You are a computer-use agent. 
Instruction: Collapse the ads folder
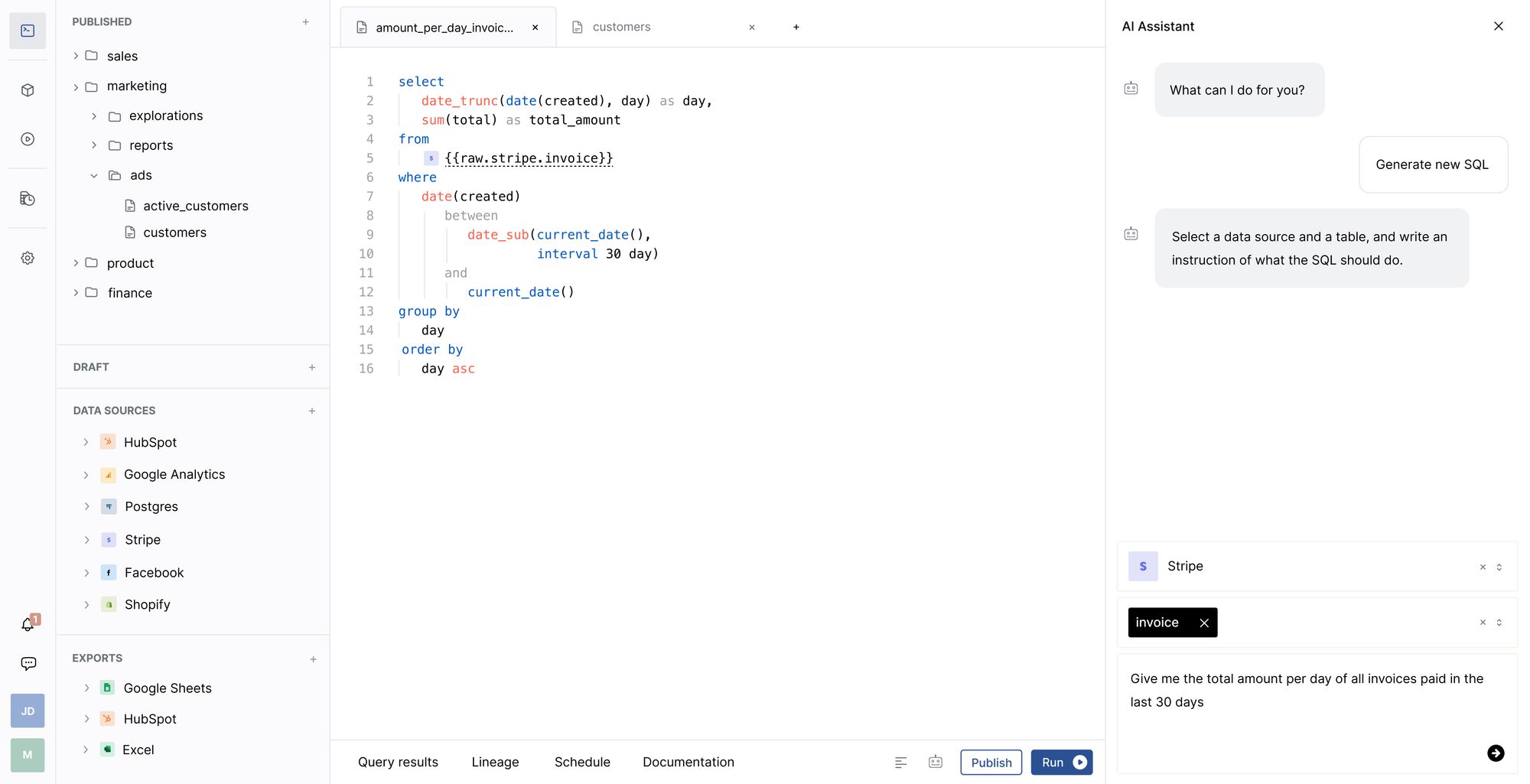[94, 175]
